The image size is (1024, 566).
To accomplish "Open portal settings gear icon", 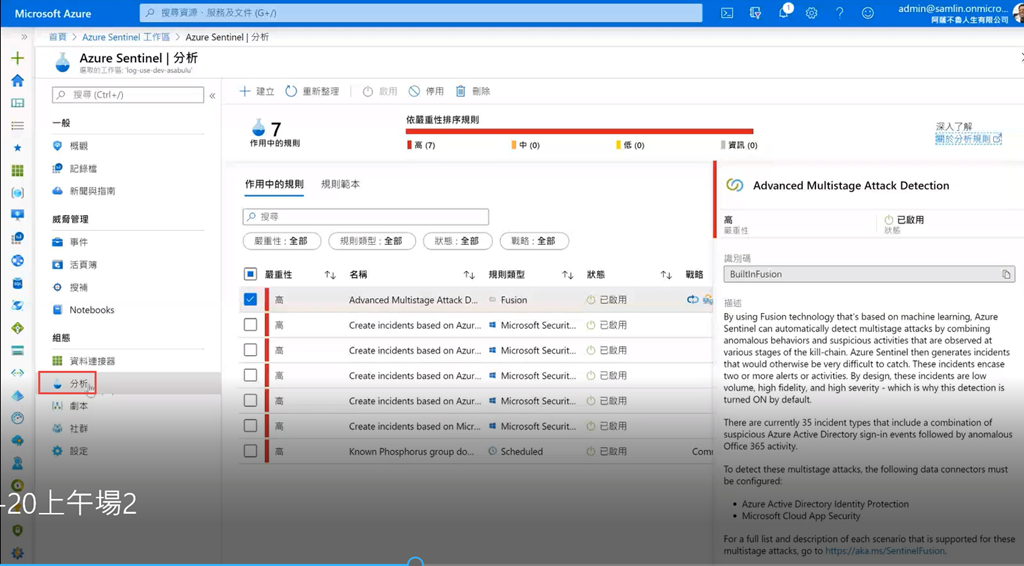I will tap(811, 13).
